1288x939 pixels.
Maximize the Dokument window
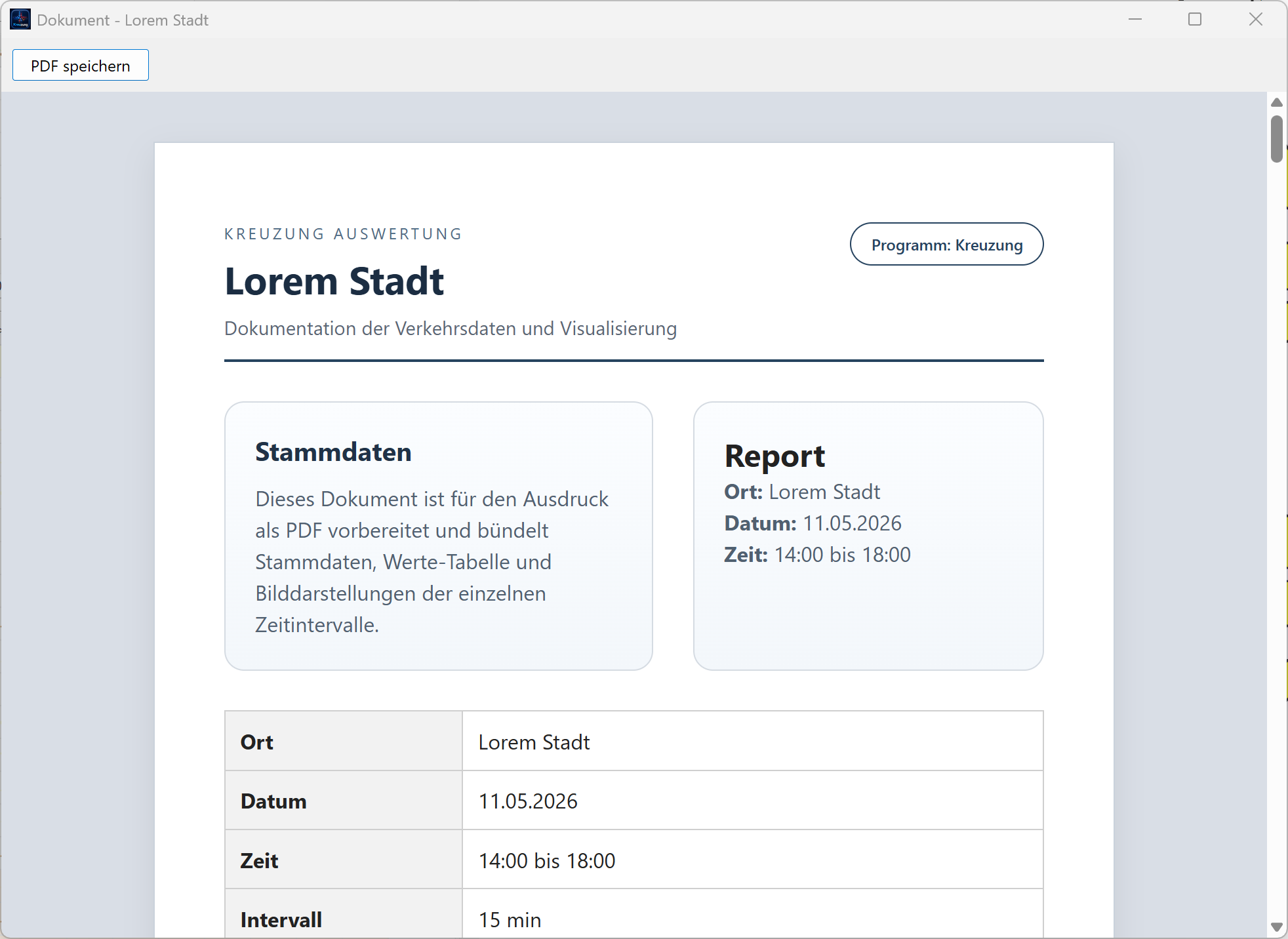pos(1195,20)
